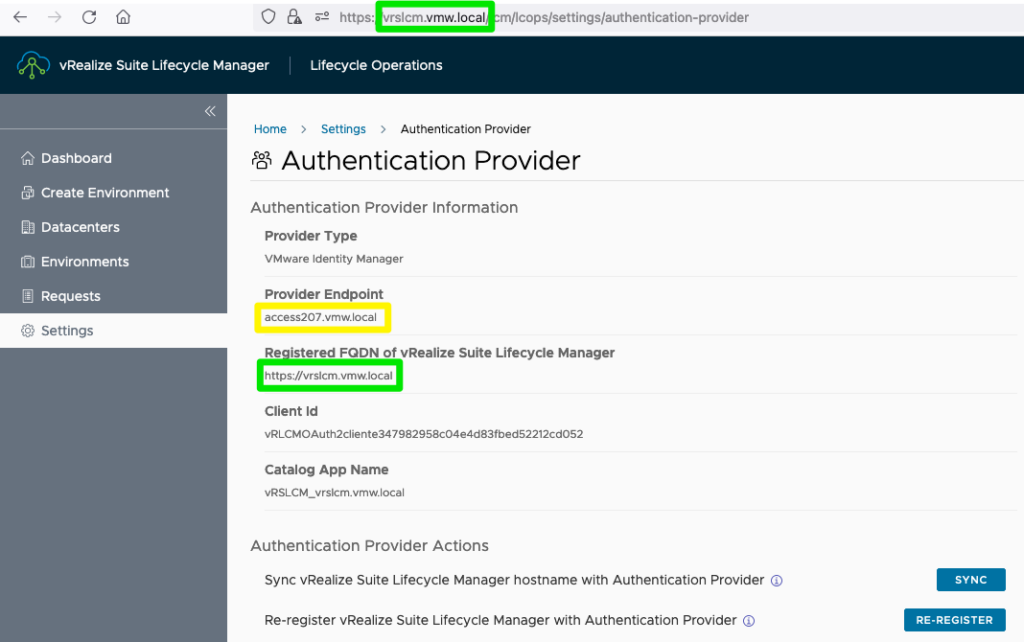Click the Authentication Provider Information heading
This screenshot has width=1024, height=642.
384,208
